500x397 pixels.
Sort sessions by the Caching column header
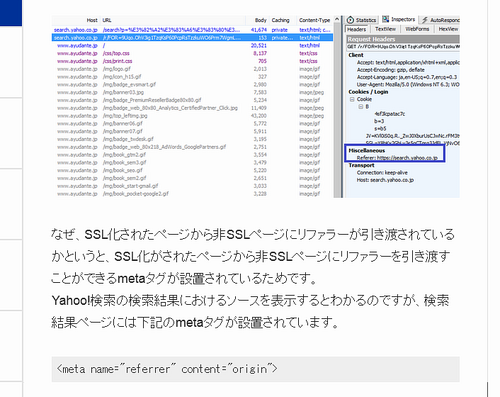tap(280, 20)
